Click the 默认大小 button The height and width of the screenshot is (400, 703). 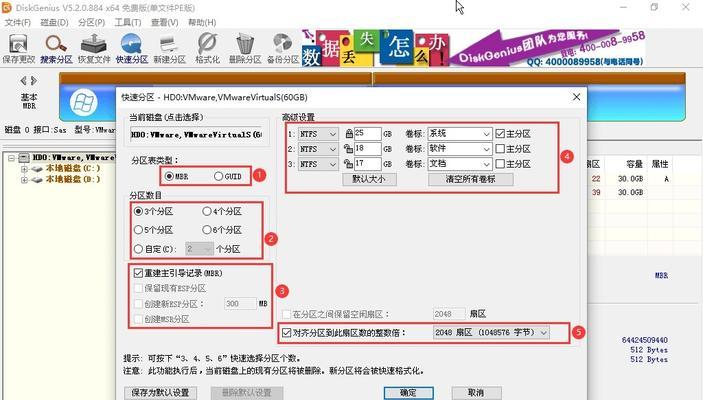click(x=369, y=179)
